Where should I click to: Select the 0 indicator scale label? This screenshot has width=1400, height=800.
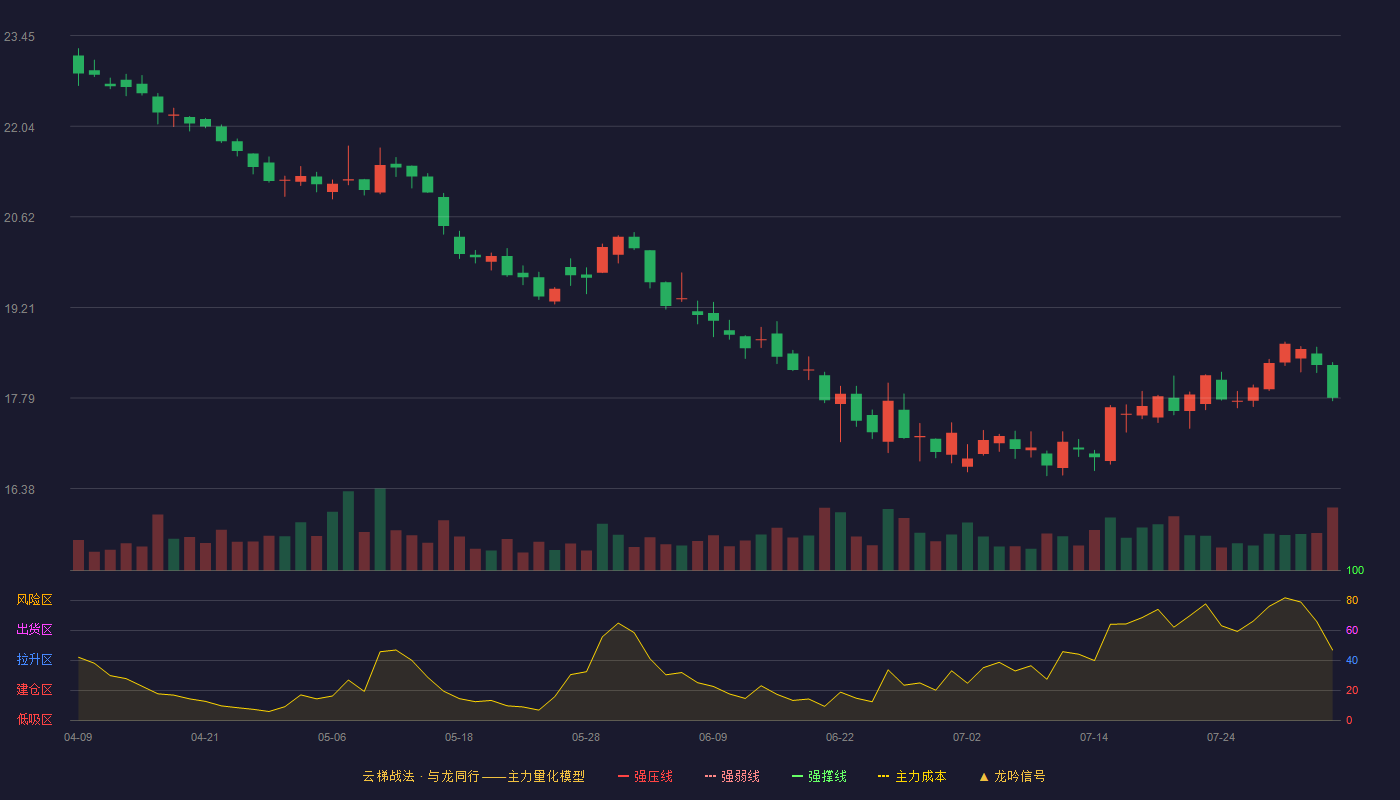point(1349,720)
